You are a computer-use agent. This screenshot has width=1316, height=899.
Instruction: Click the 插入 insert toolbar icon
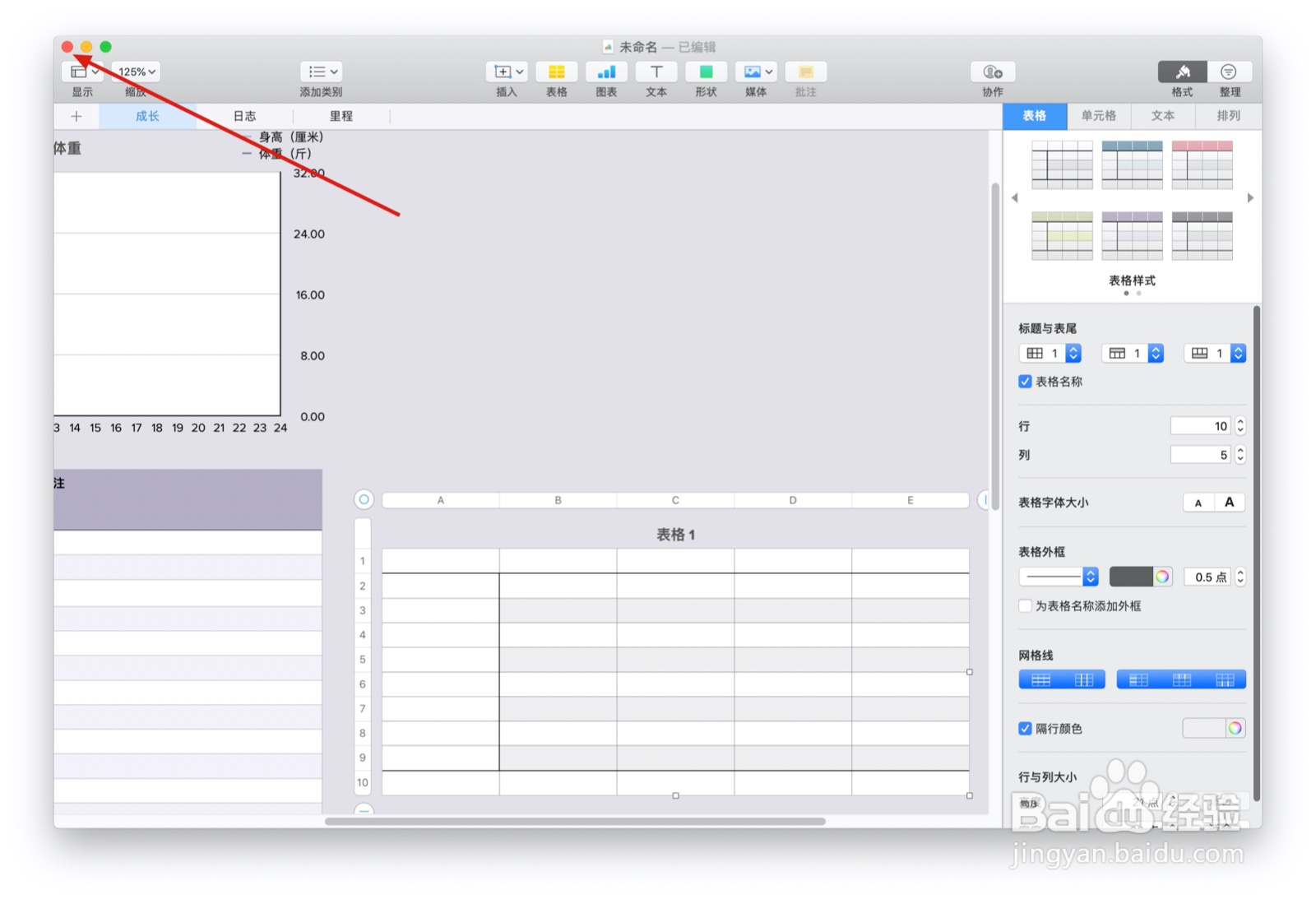point(507,72)
